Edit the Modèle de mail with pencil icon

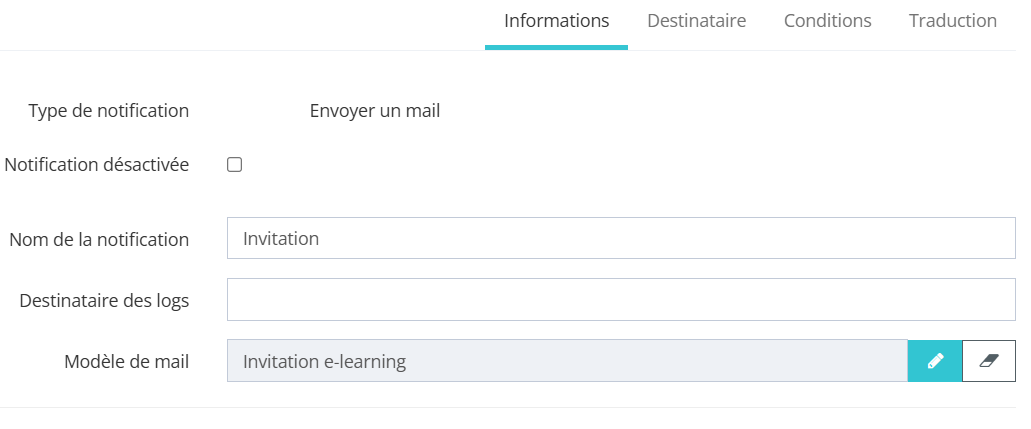[x=935, y=361]
